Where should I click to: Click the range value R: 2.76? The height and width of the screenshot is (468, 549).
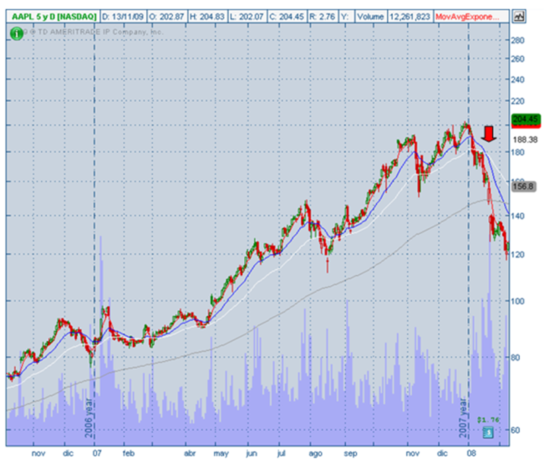322,16
